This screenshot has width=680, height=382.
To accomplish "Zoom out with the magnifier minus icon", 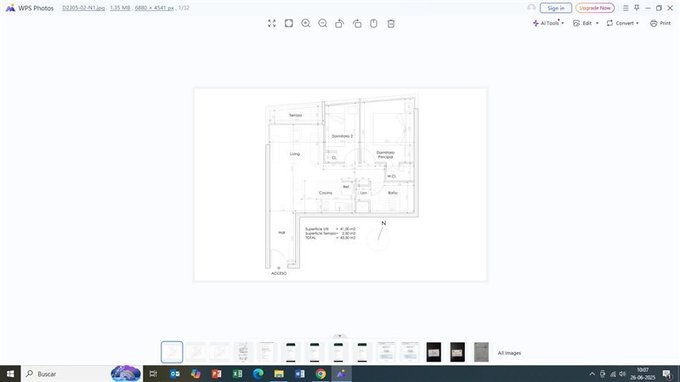I will click(323, 23).
